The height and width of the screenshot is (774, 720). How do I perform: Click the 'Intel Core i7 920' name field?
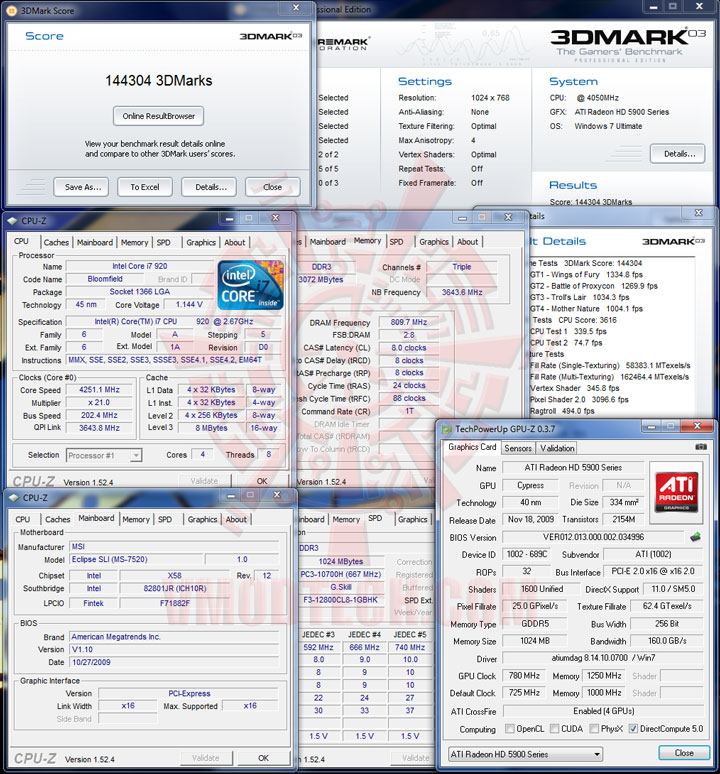(x=140, y=266)
